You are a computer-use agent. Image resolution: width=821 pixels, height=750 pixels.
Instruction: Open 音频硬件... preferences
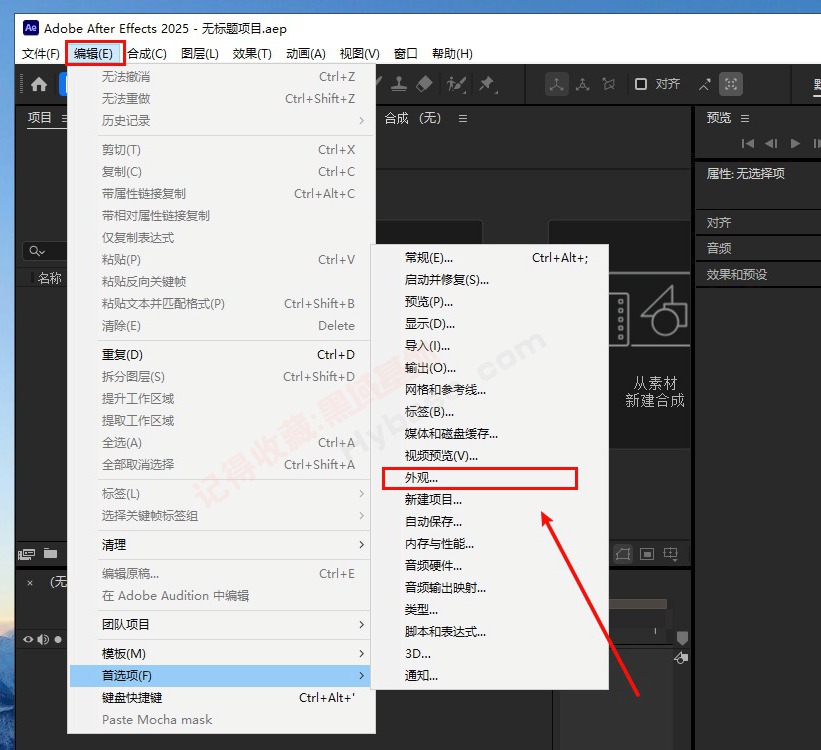click(x=490, y=566)
